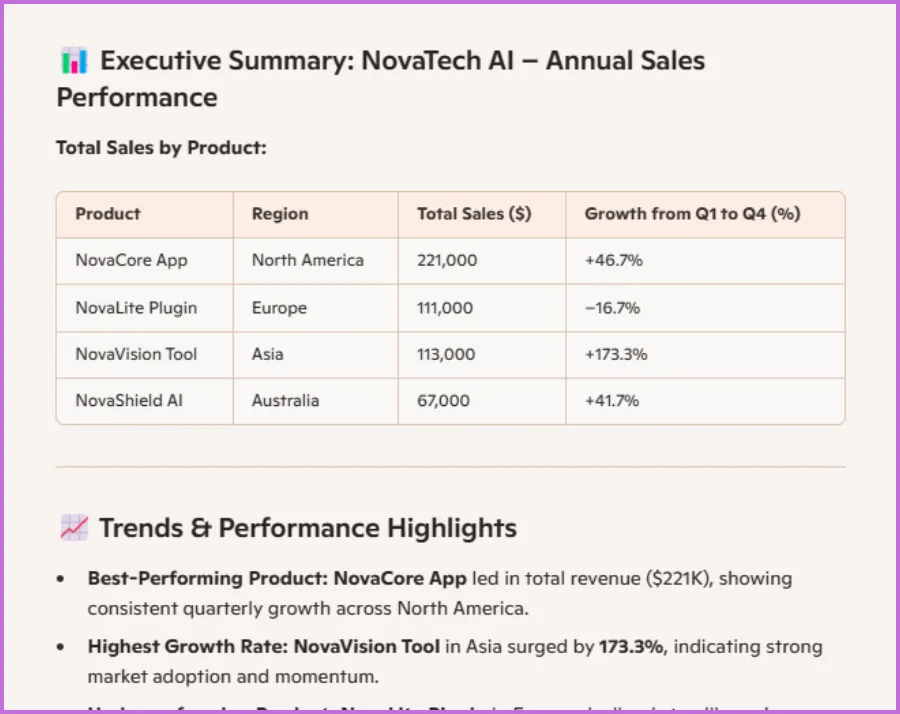Select the 221,000 total sales cell
The image size is (900, 714).
pos(447,261)
